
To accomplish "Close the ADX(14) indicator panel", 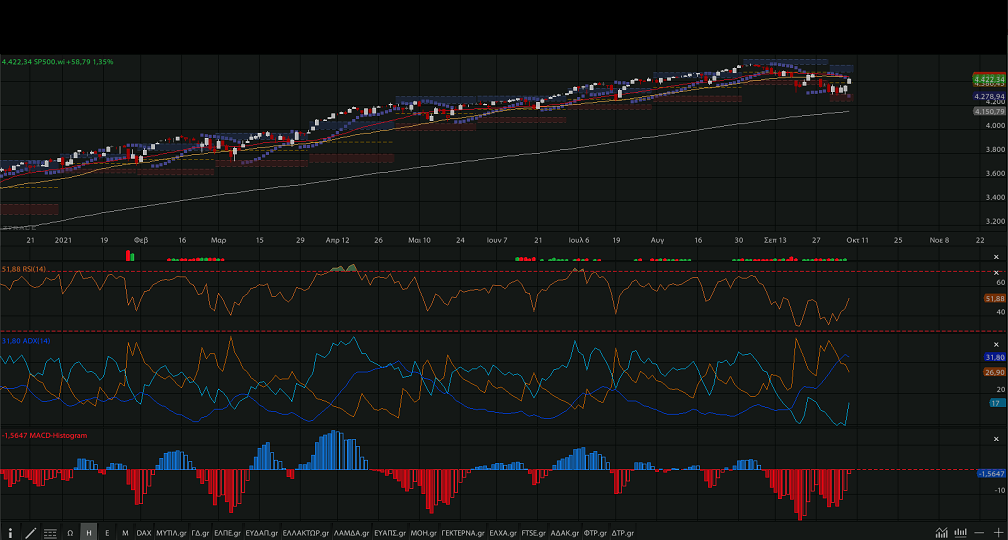I will [997, 345].
